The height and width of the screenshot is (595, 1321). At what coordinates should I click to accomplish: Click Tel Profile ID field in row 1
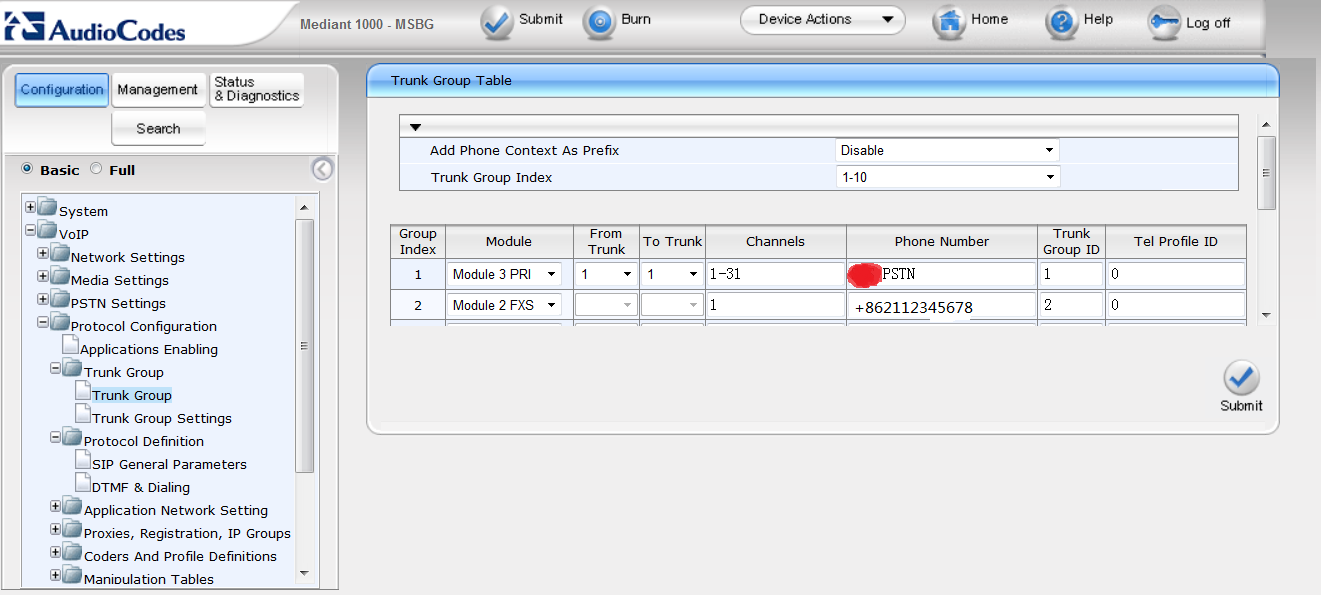click(x=1176, y=274)
